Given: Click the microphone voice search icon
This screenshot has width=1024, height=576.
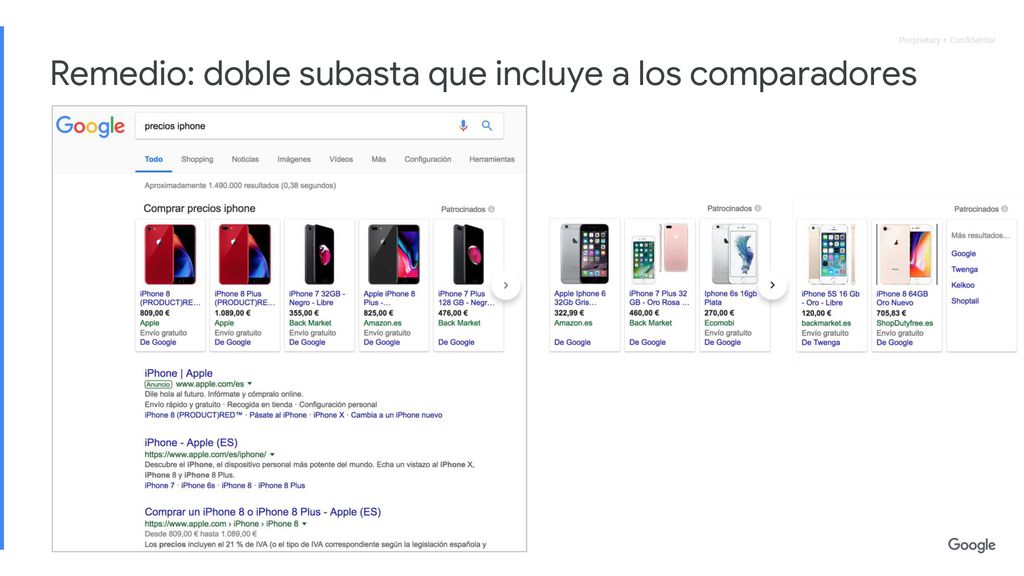Looking at the screenshot, I should pos(463,125).
